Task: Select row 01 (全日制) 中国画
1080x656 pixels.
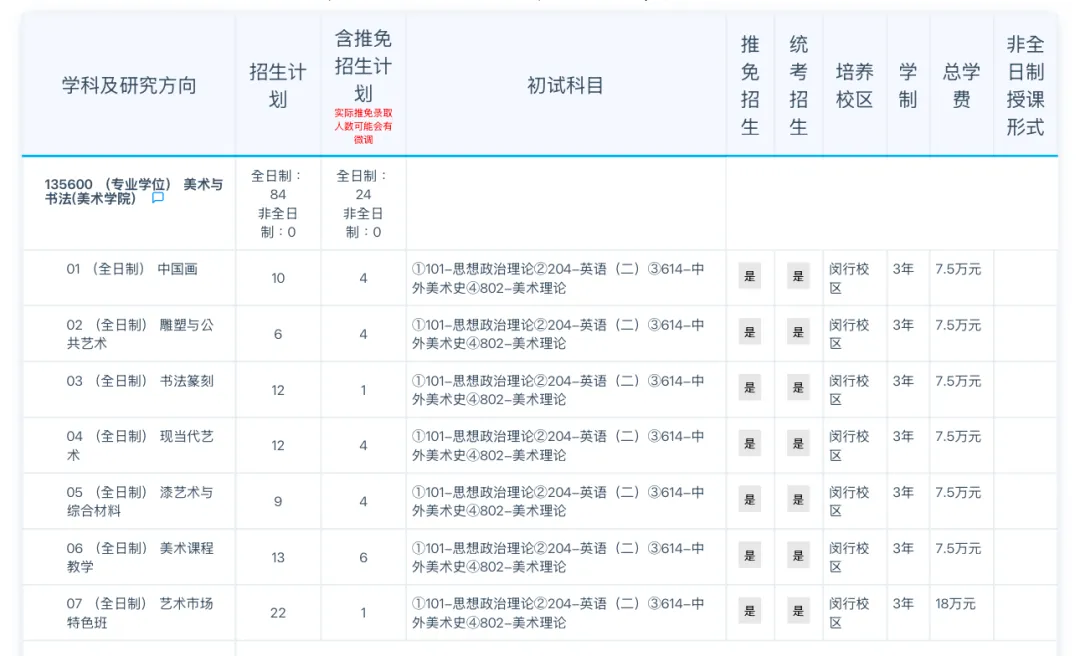Action: click(540, 278)
